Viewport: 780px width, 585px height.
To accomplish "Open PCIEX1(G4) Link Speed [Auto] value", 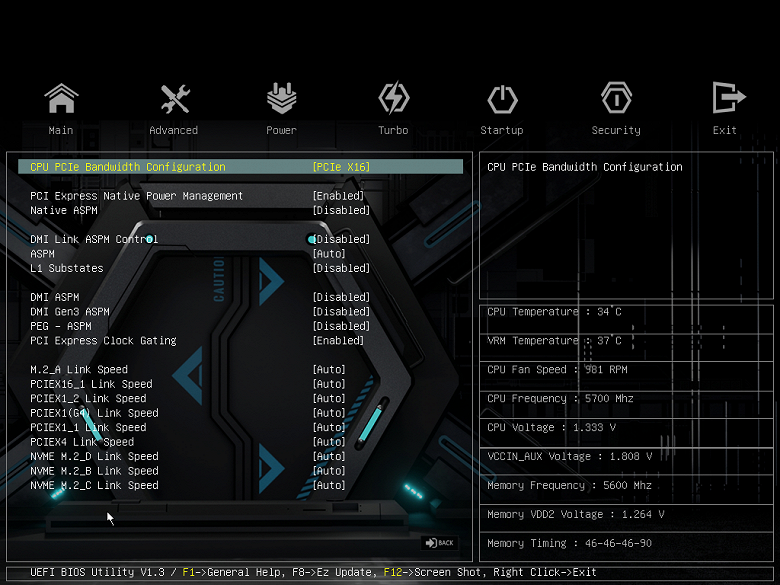I will pos(329,413).
